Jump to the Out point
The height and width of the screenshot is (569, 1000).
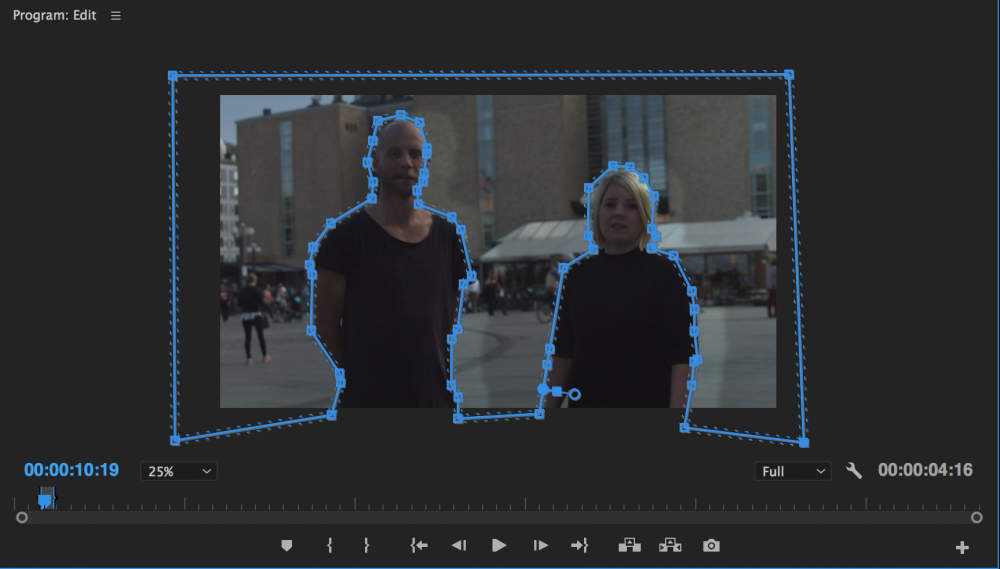579,545
